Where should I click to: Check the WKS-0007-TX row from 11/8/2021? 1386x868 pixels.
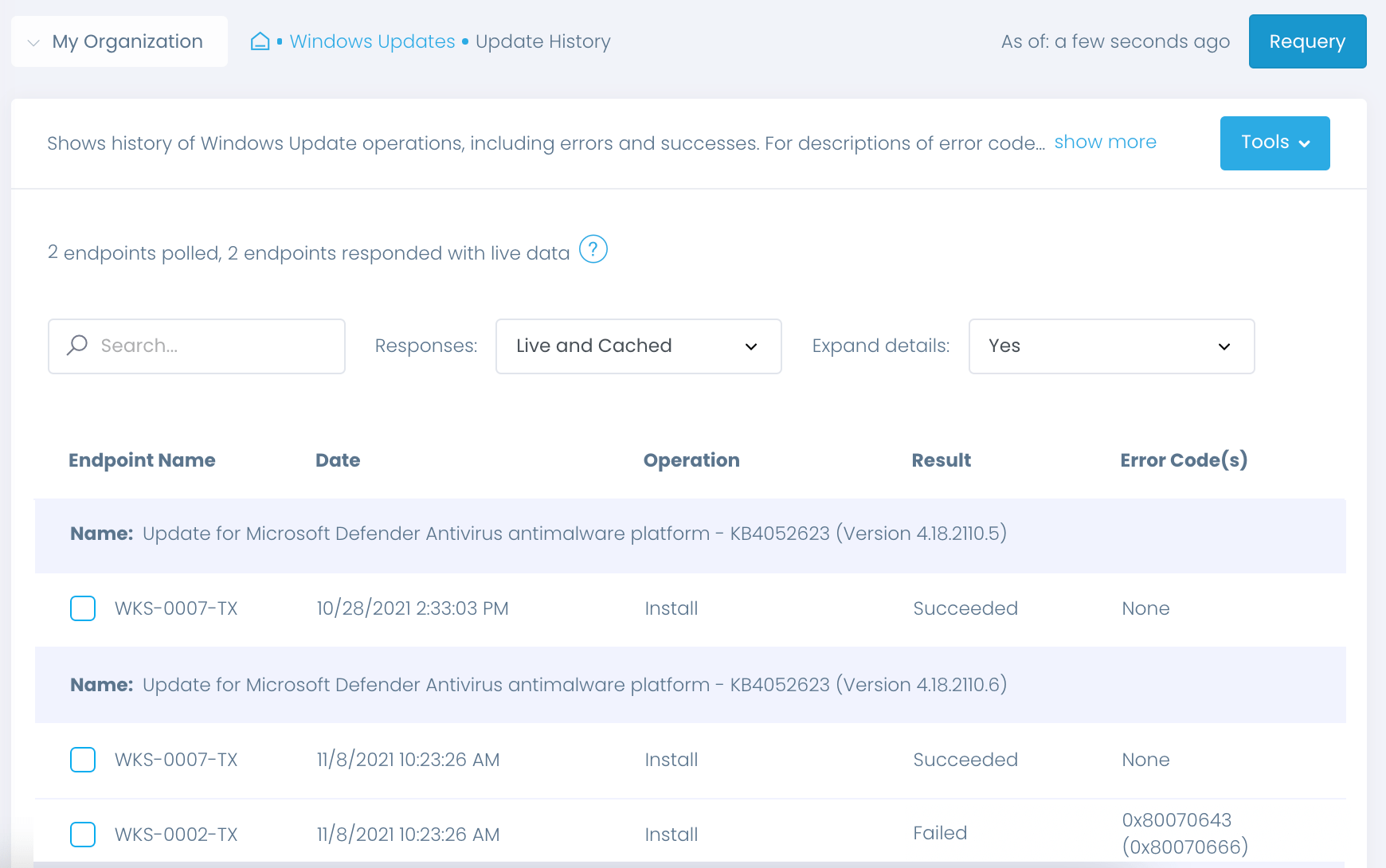click(x=83, y=759)
